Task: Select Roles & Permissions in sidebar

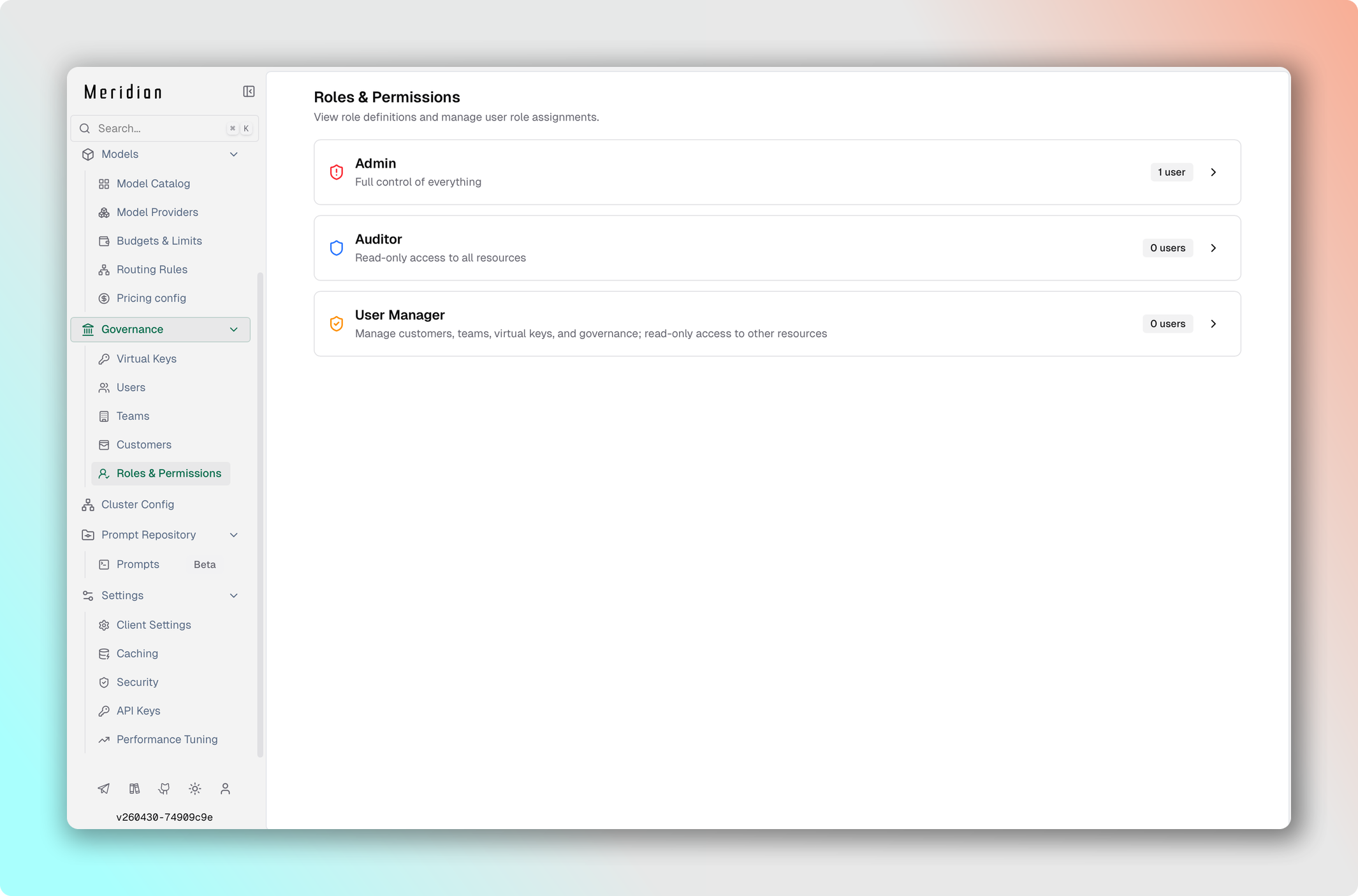Action: pyautogui.click(x=161, y=473)
